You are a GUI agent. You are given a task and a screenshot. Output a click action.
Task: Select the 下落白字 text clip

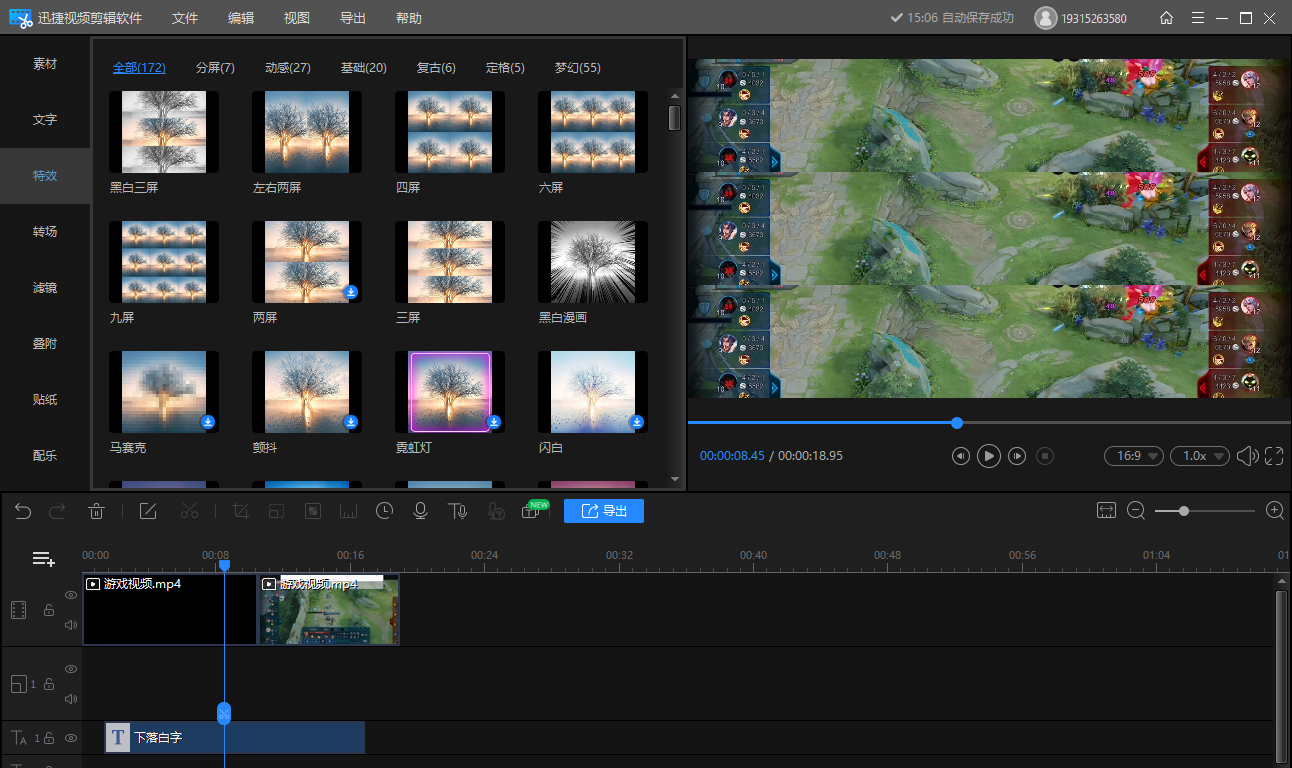(235, 738)
